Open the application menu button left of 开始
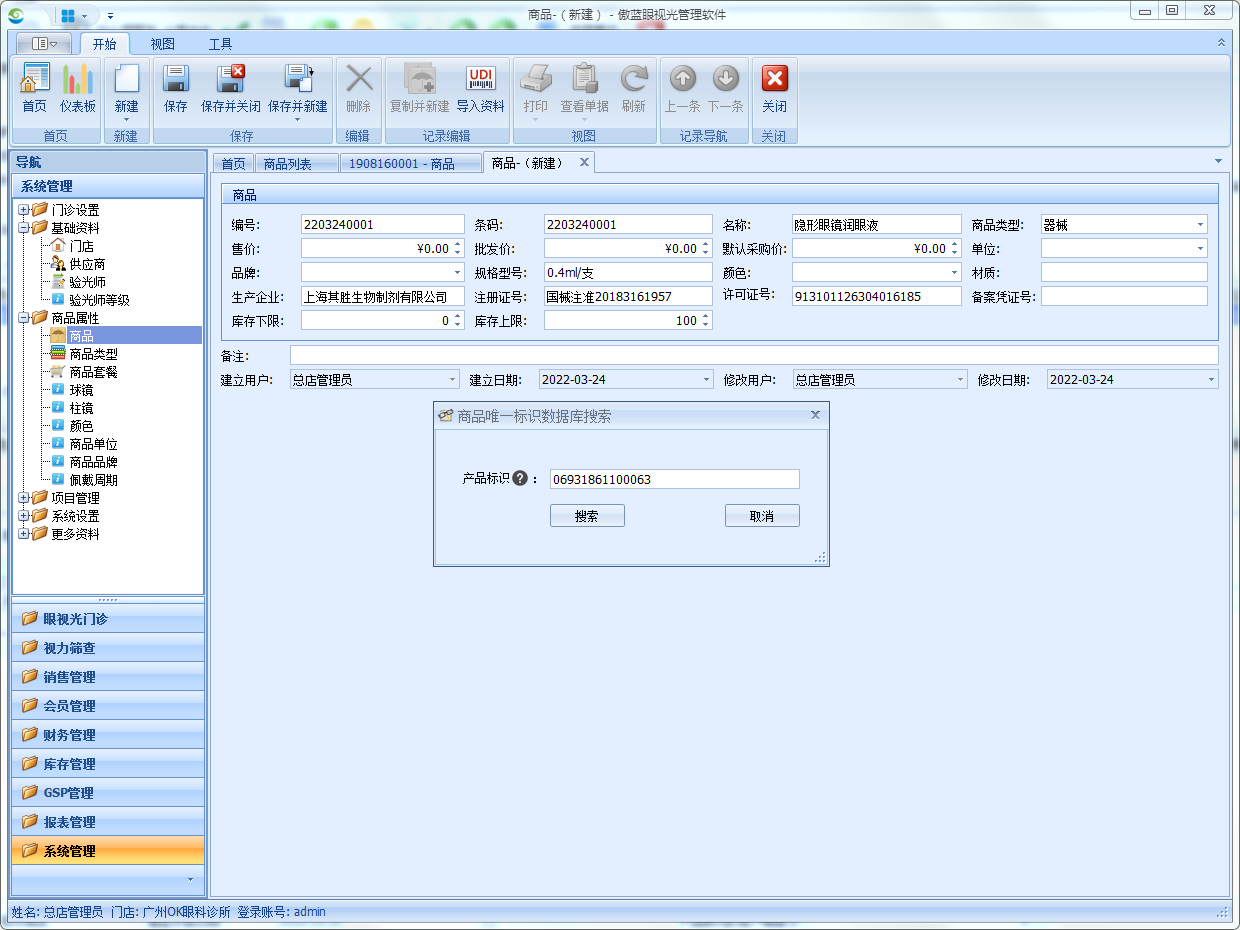Screen dimensions: 1240x930 point(44,44)
